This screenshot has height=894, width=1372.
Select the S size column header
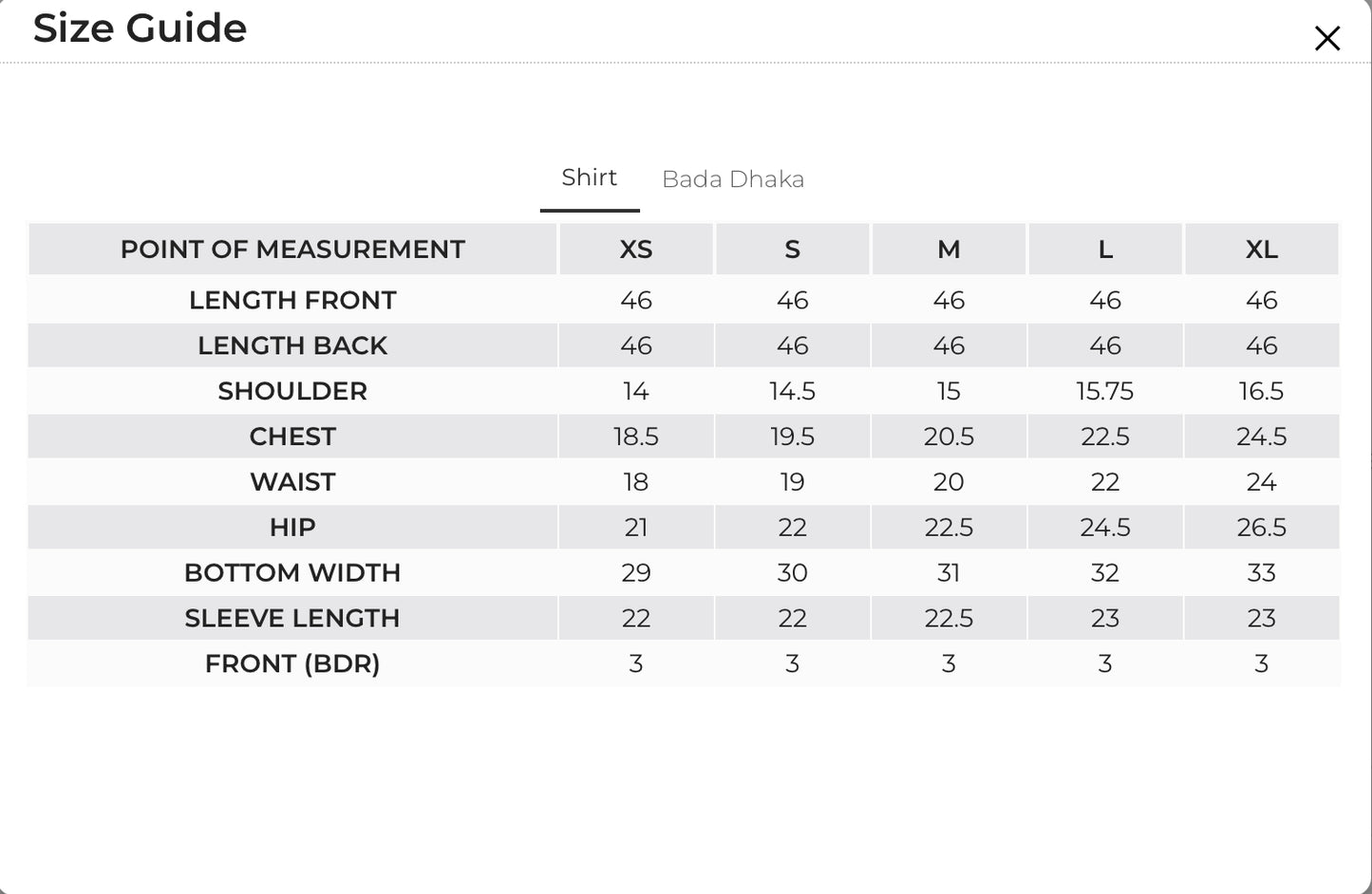click(x=793, y=250)
